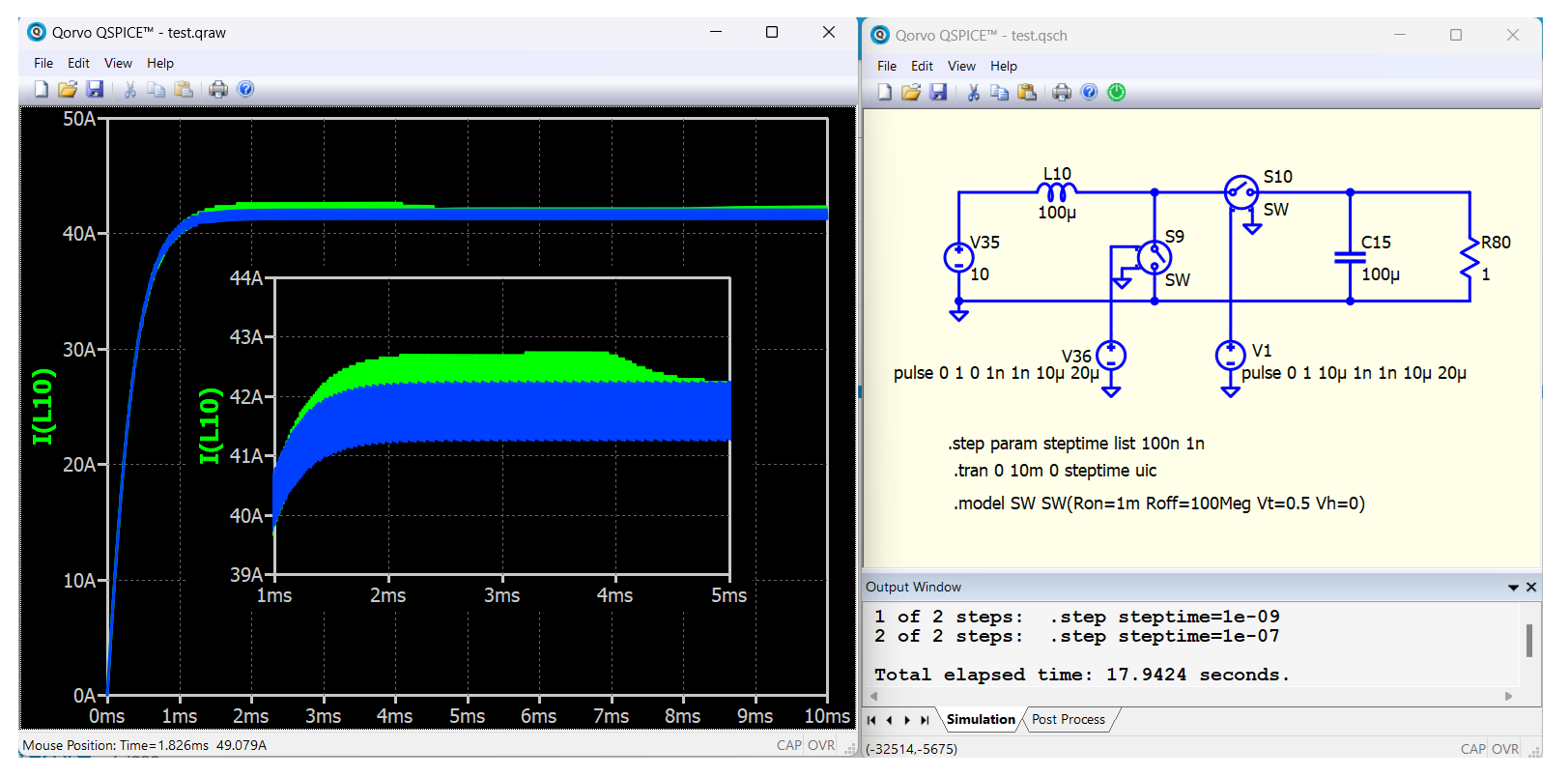This screenshot has width=1568, height=777.
Task: Close the Output Window panel
Action: [x=1531, y=588]
